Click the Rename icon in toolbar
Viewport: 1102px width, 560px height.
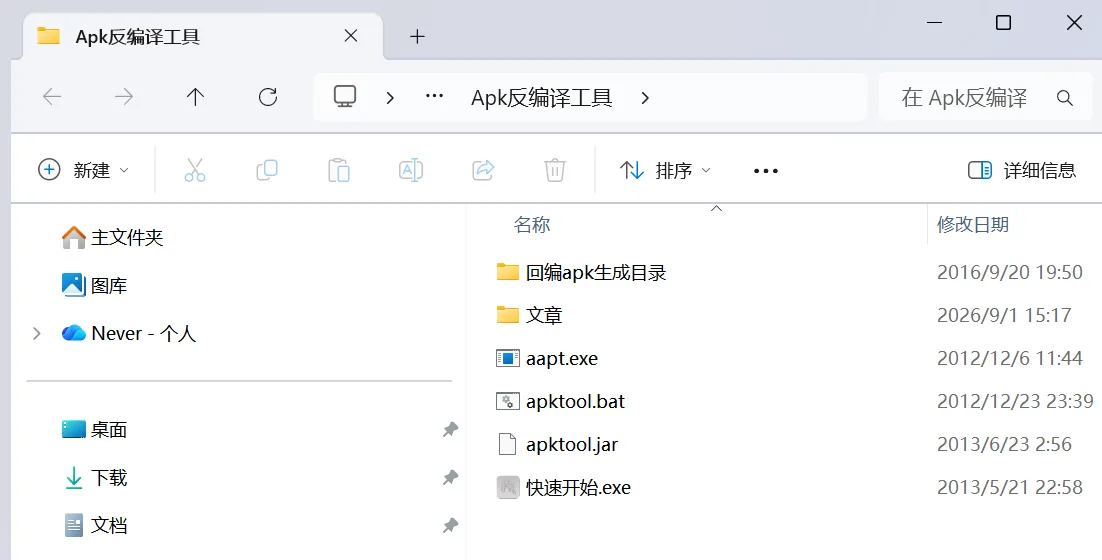pyautogui.click(x=410, y=170)
